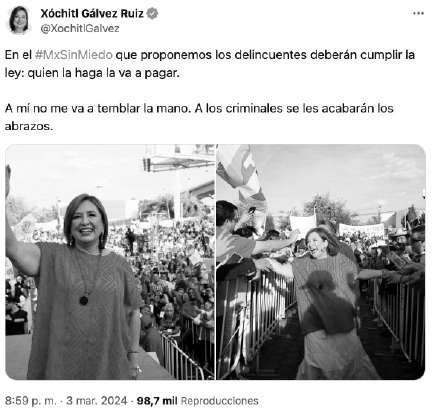432x416 pixels.
Task: Open left photo of woman waving
Action: [110, 262]
